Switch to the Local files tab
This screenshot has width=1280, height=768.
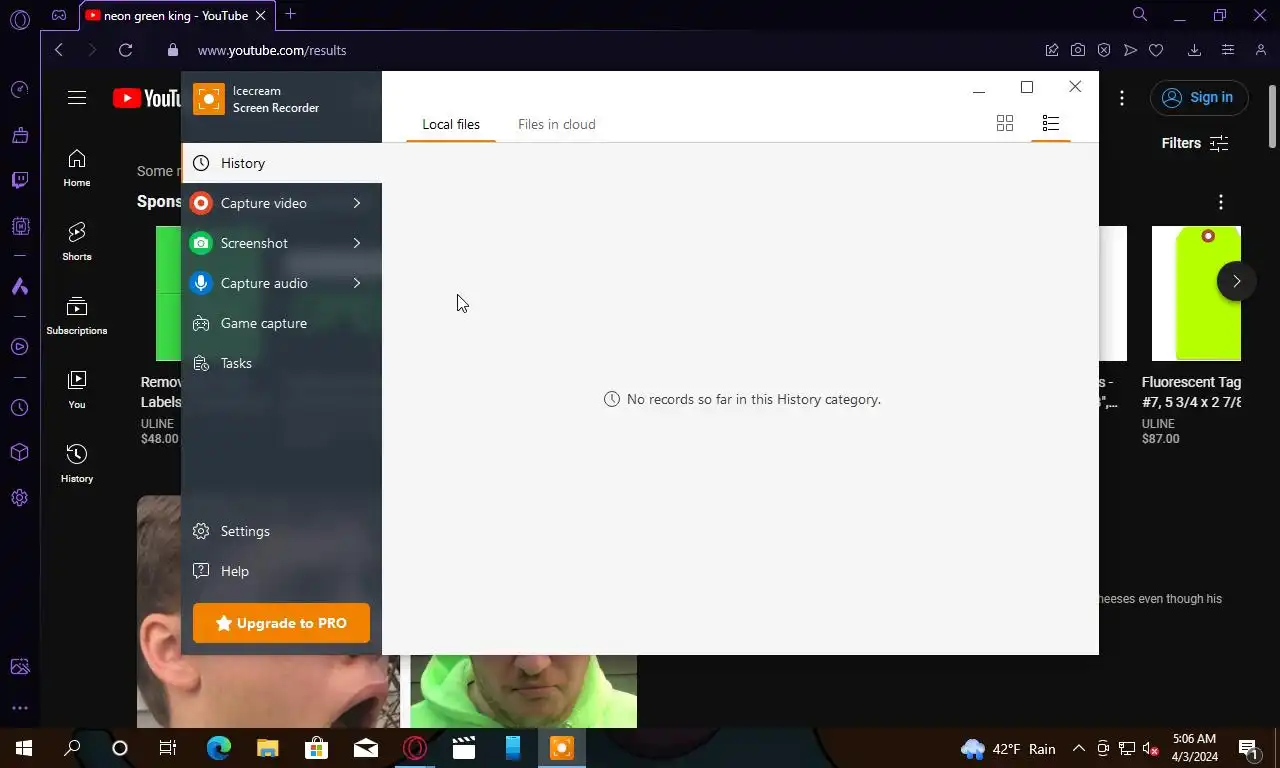(451, 124)
